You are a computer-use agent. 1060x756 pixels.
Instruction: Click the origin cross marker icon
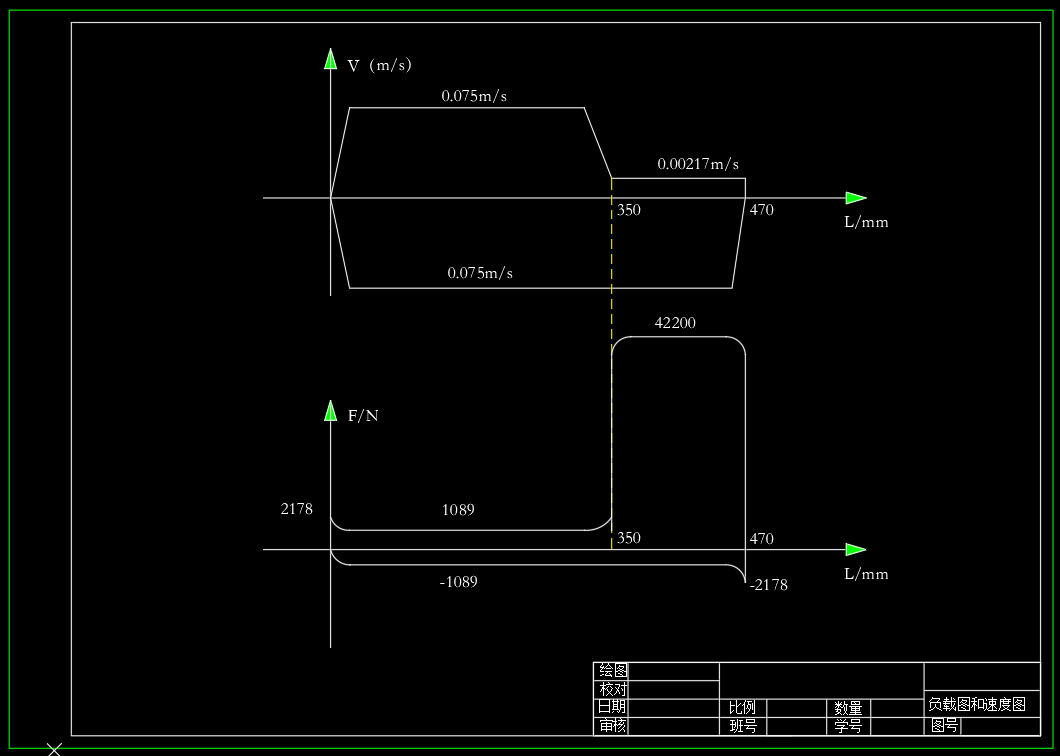[x=54, y=749]
